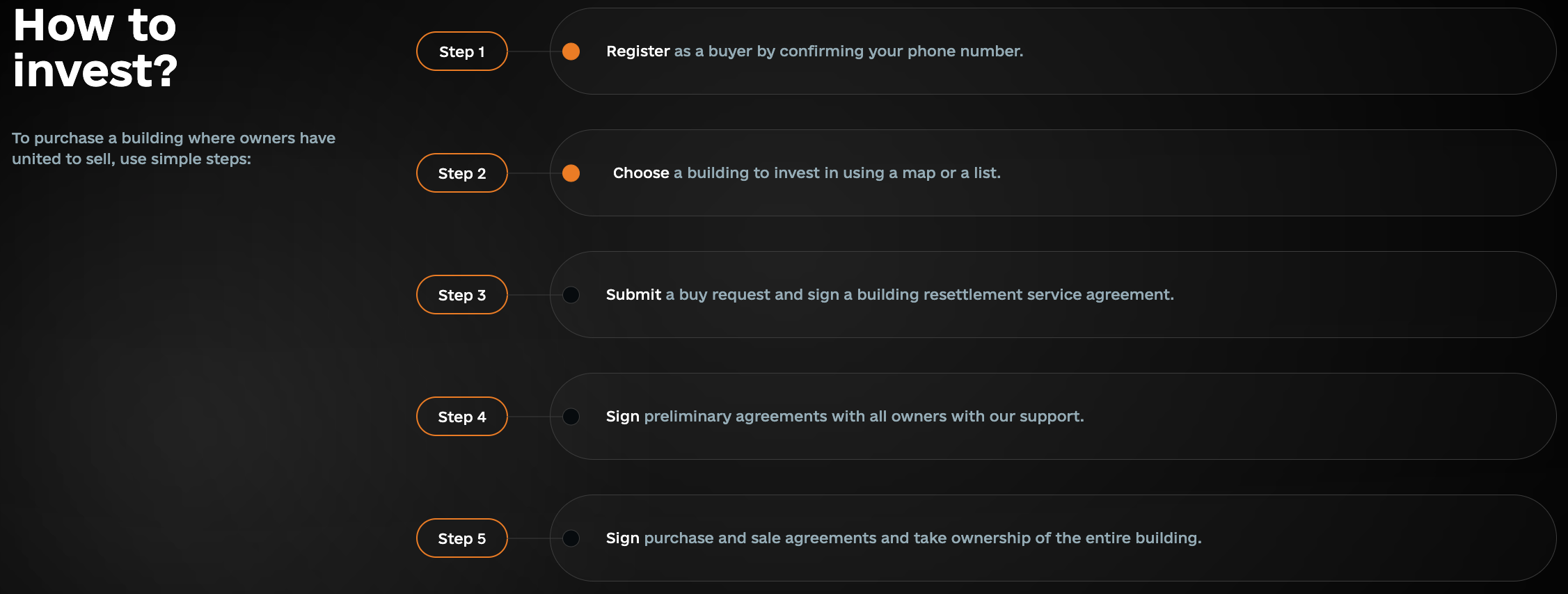Open the Step 3 pill label
Viewport: 1568px width, 594px height.
pyautogui.click(x=462, y=295)
